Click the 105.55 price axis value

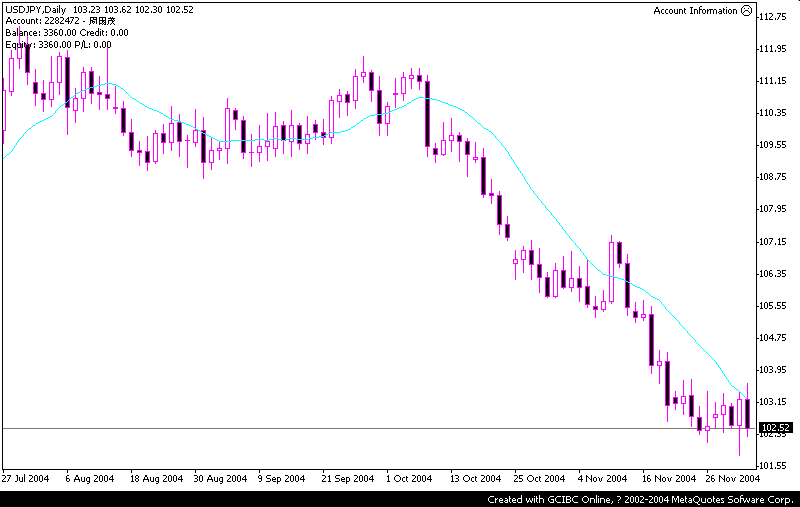[x=772, y=306]
